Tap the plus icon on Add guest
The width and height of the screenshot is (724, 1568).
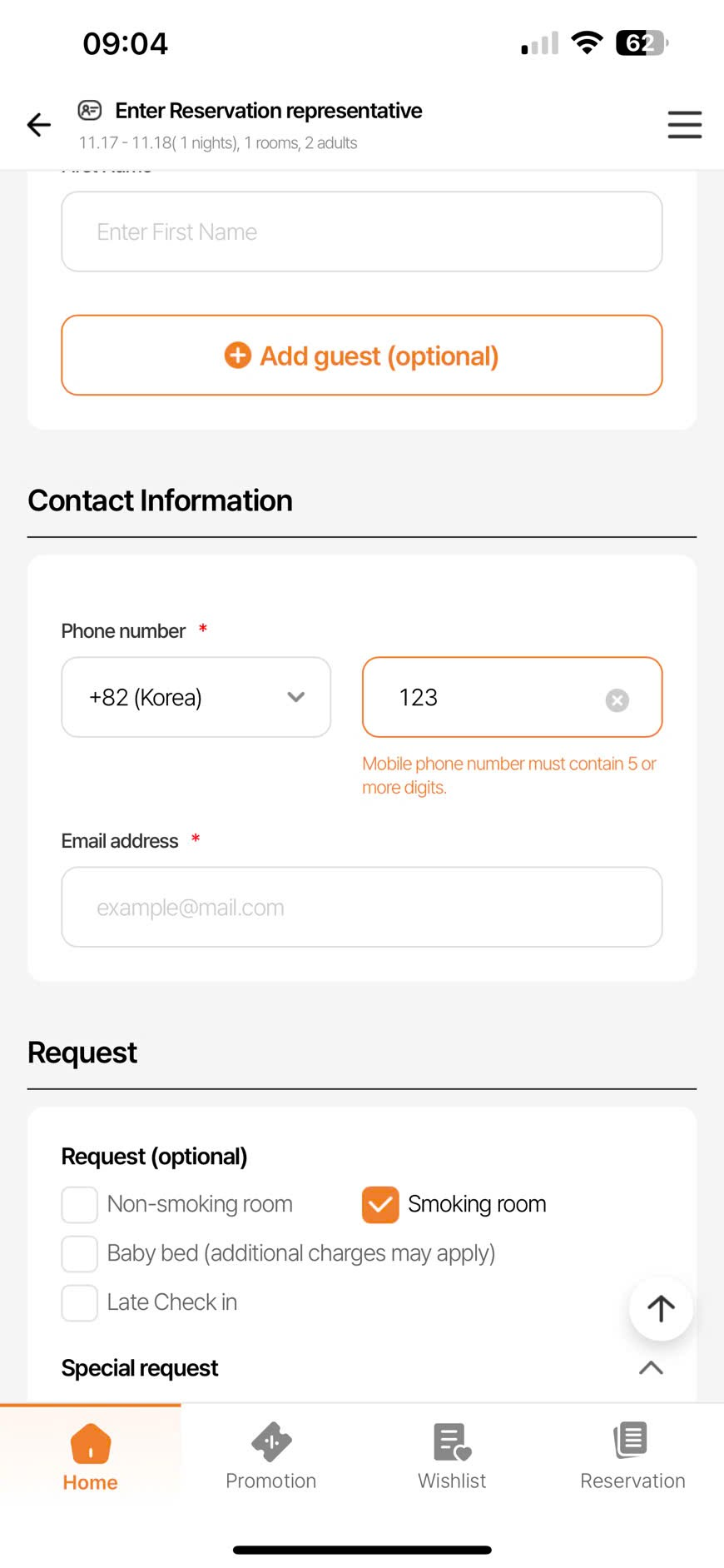click(x=238, y=356)
